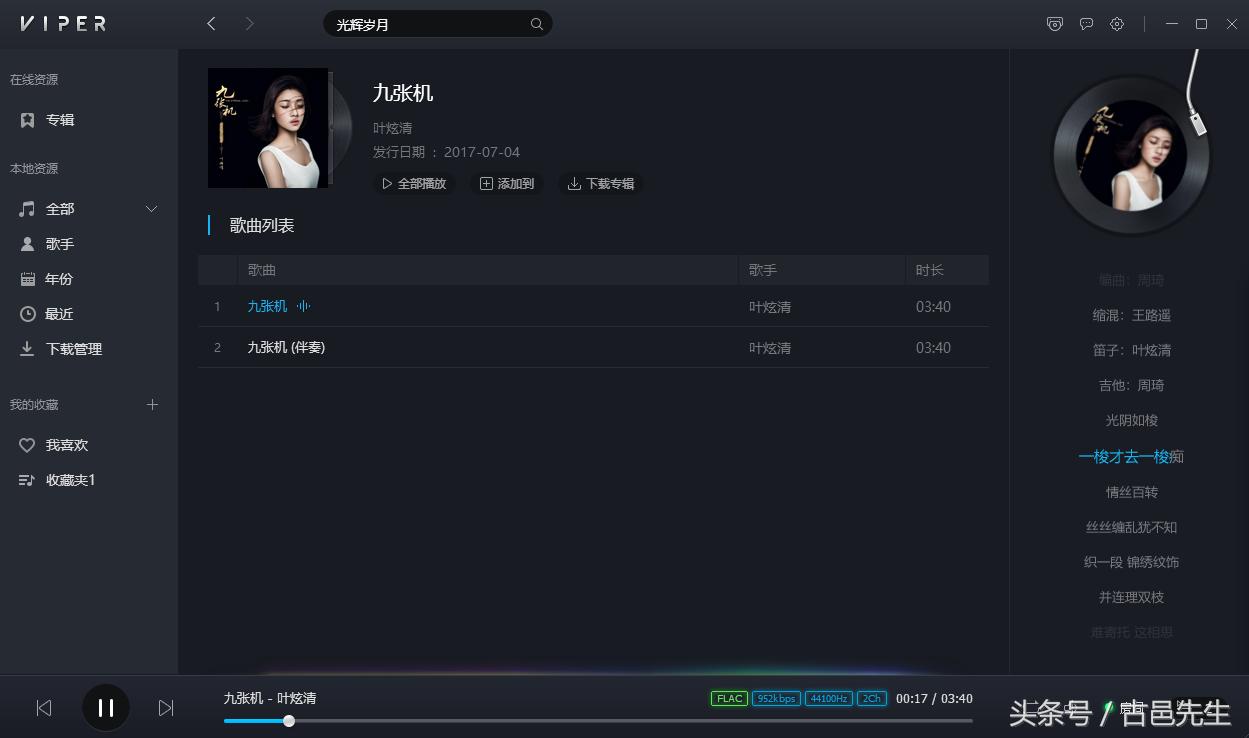
Task: Skip to the next track
Action: click(x=166, y=707)
